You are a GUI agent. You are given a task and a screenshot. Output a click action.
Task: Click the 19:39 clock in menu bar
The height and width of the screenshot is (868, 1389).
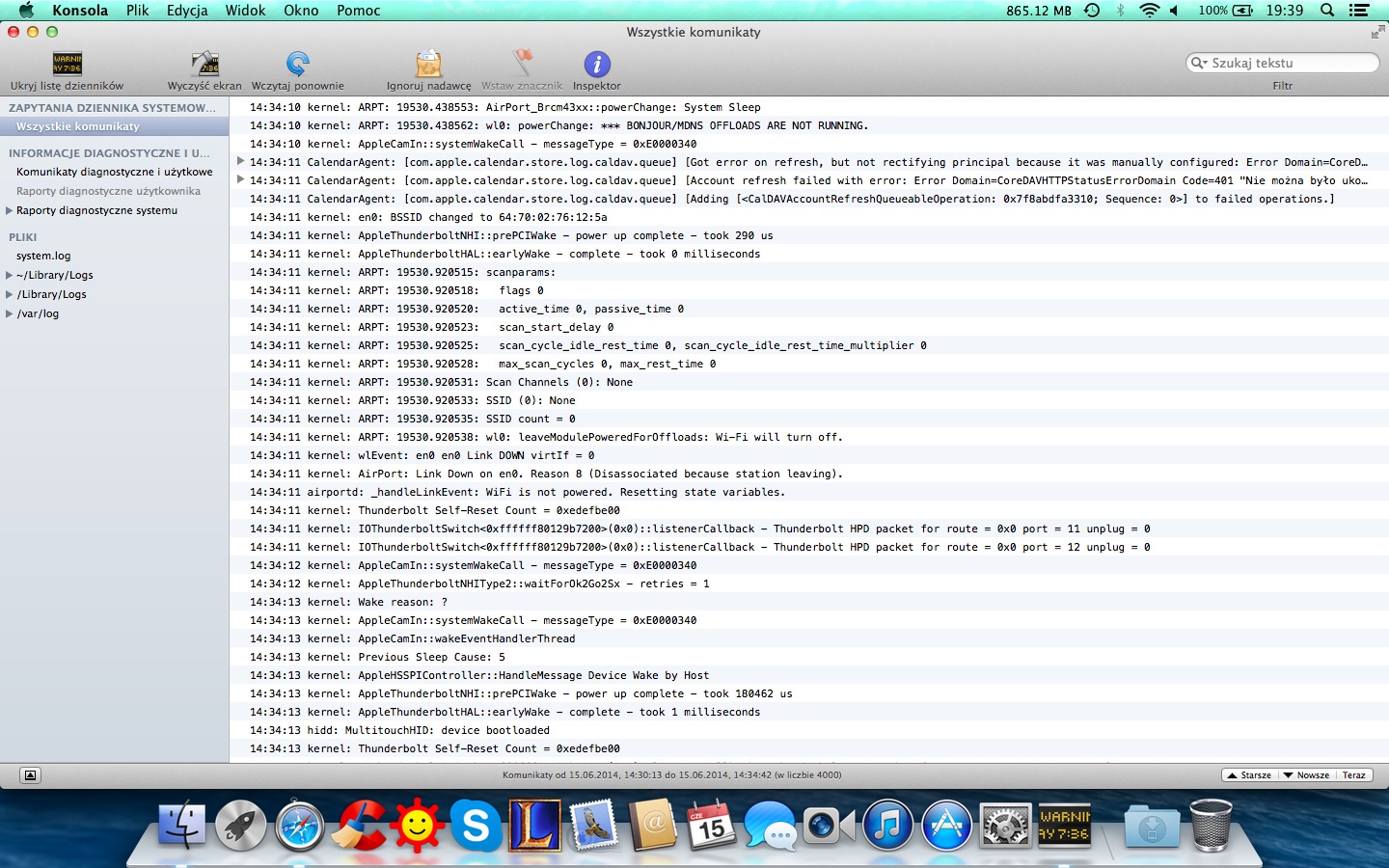coord(1285,11)
